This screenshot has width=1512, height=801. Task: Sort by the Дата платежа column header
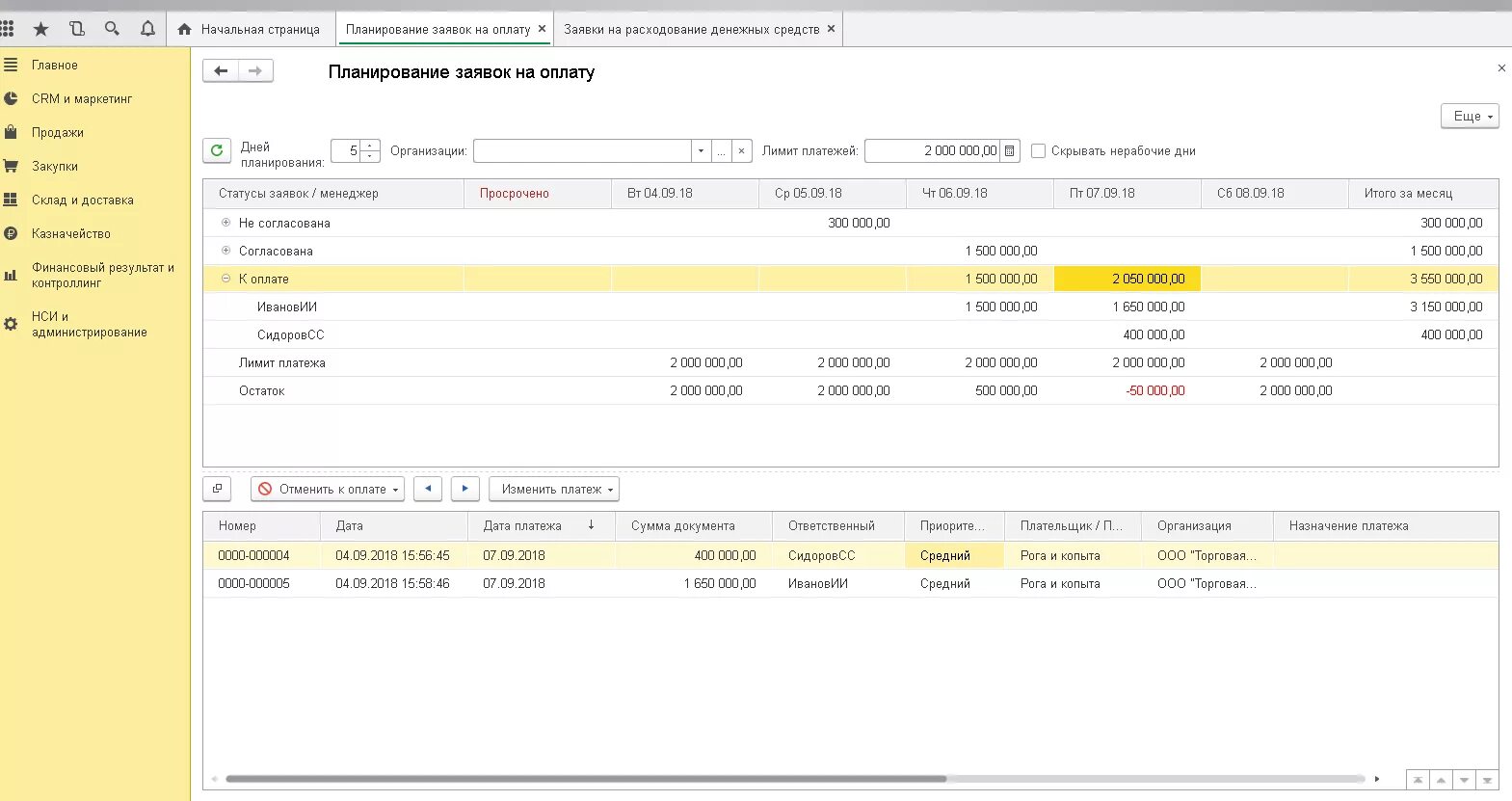click(542, 525)
